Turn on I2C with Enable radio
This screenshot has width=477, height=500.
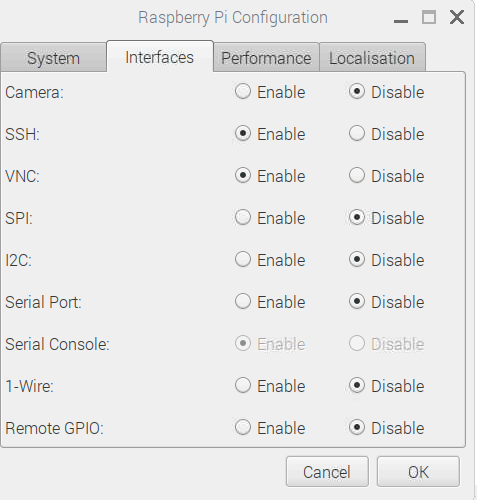pyautogui.click(x=243, y=259)
